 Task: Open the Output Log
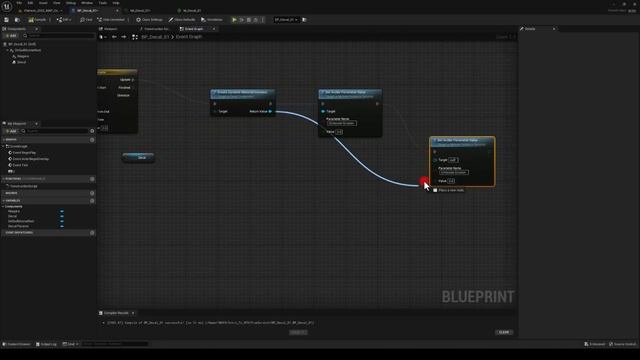click(46, 344)
